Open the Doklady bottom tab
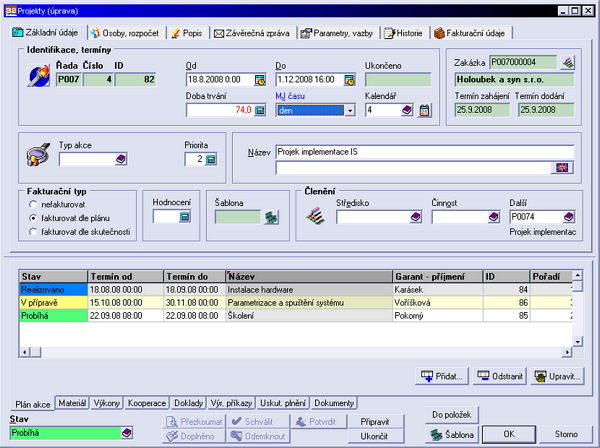The height and width of the screenshot is (448, 600). coord(188,403)
